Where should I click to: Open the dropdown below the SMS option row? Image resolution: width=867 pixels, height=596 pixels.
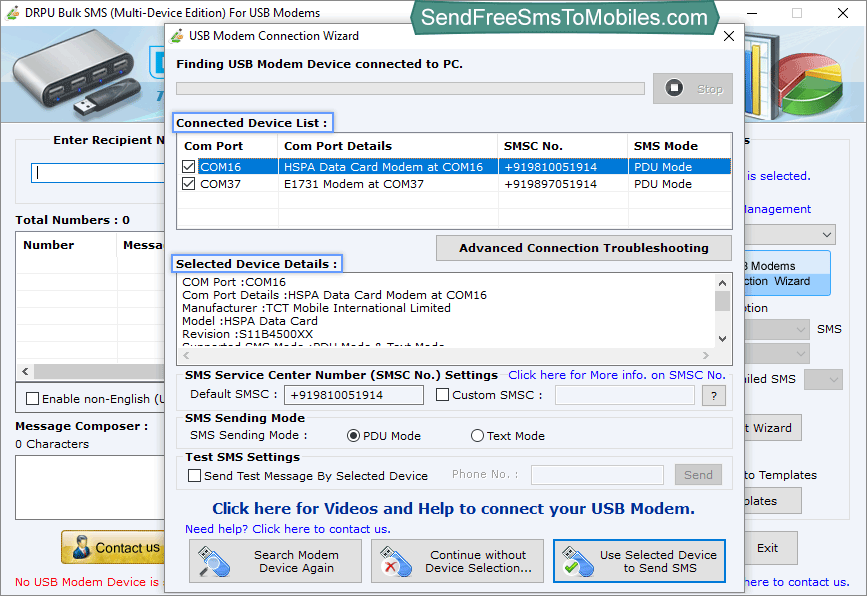[x=777, y=353]
